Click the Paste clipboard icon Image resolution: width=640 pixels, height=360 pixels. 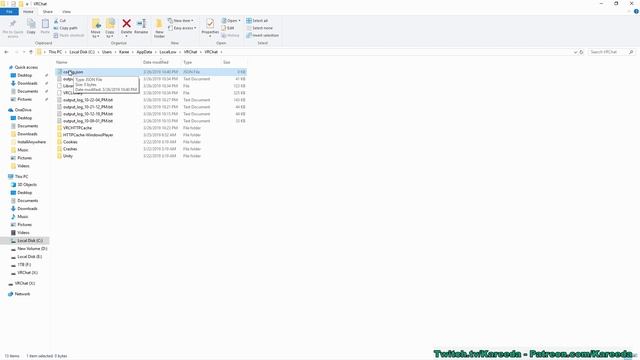tap(45, 24)
